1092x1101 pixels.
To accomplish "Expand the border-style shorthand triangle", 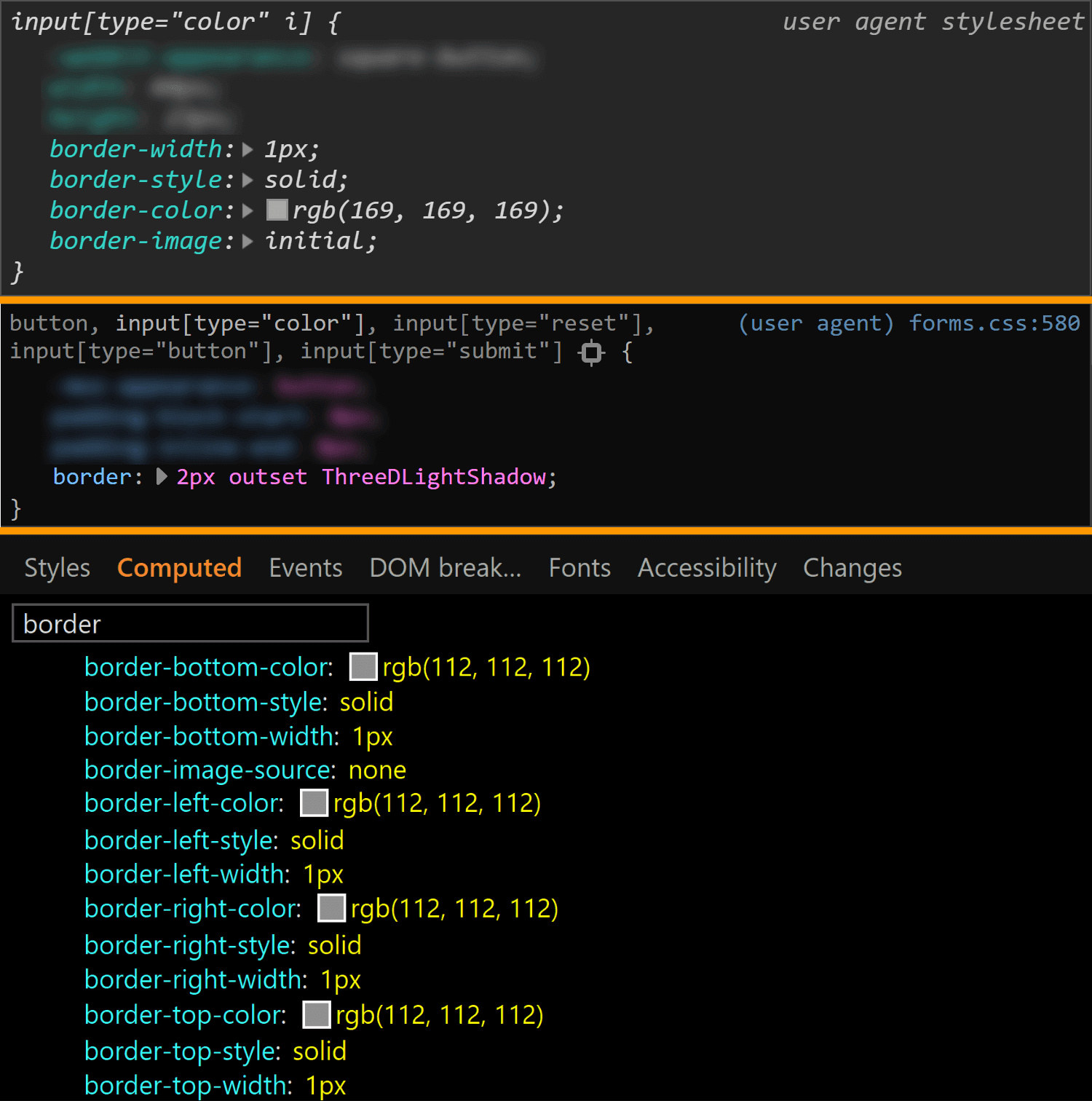I will click(x=248, y=181).
